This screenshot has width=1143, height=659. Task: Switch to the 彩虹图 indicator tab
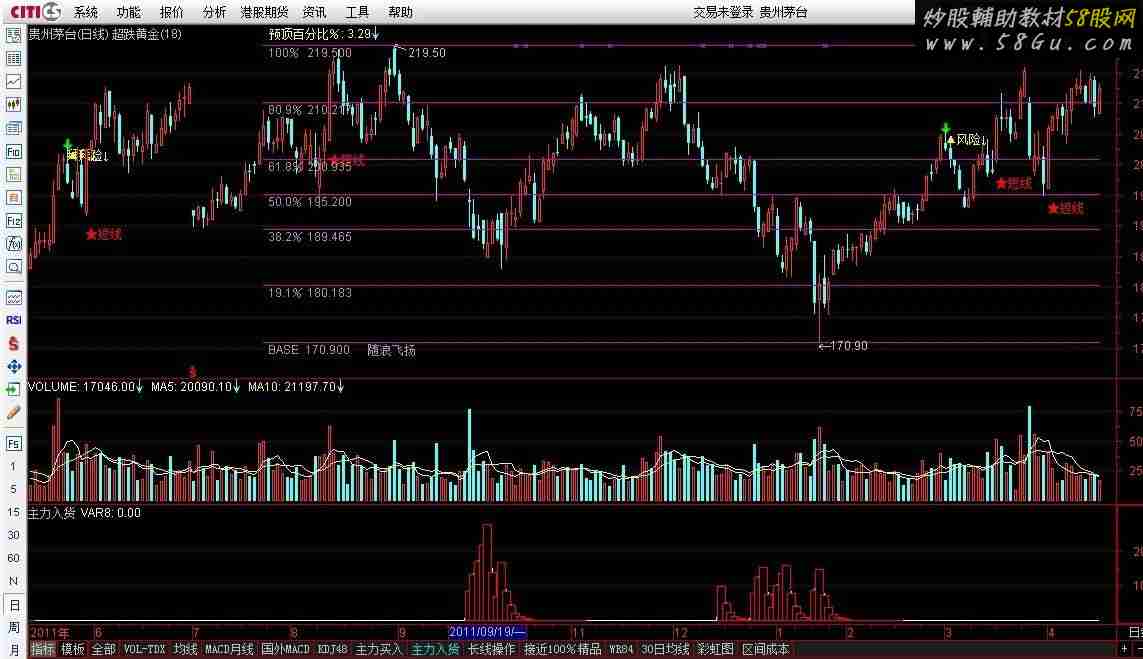[715, 649]
